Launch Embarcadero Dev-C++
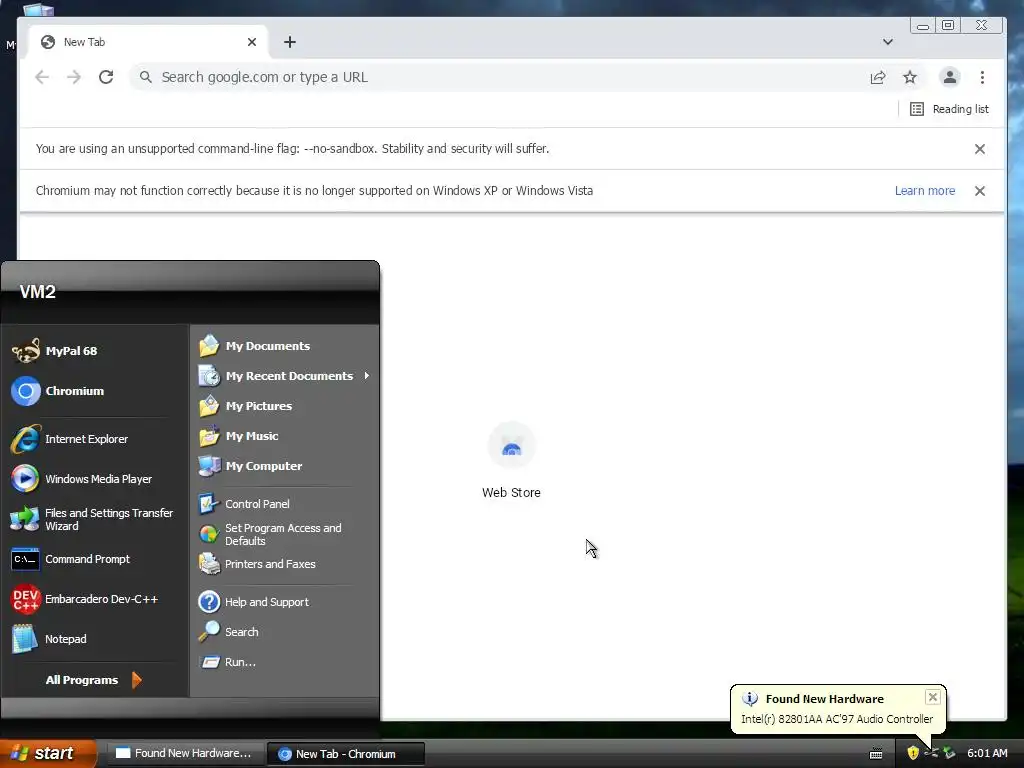 95,599
